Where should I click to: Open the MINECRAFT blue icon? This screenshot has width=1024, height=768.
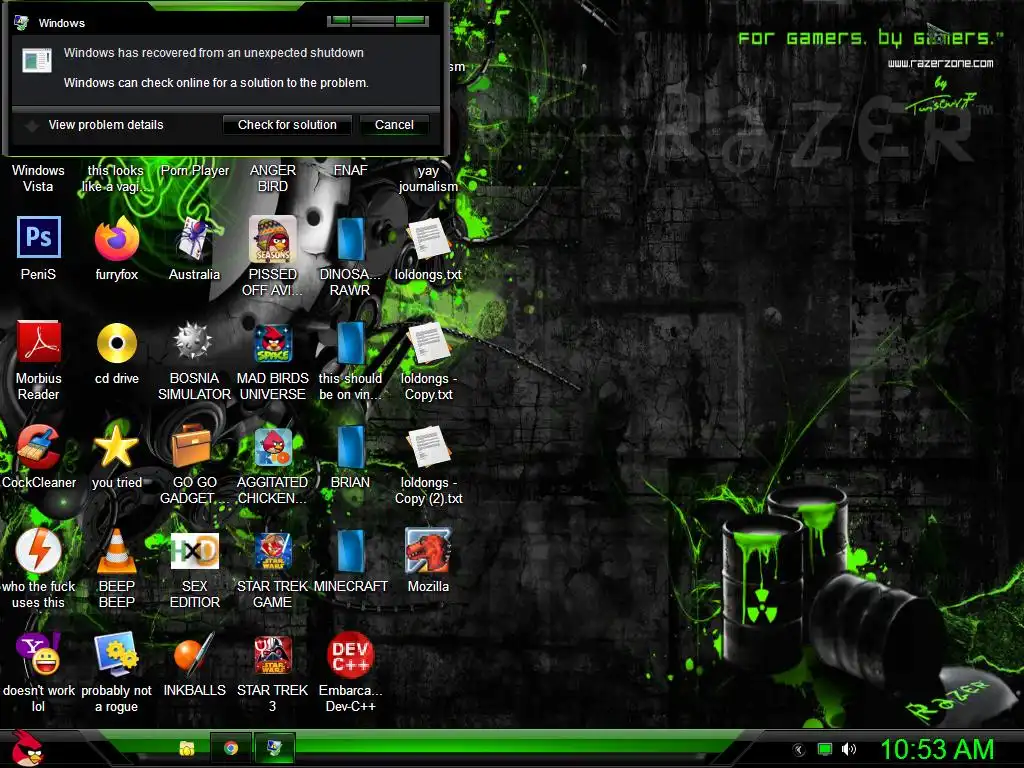point(350,551)
